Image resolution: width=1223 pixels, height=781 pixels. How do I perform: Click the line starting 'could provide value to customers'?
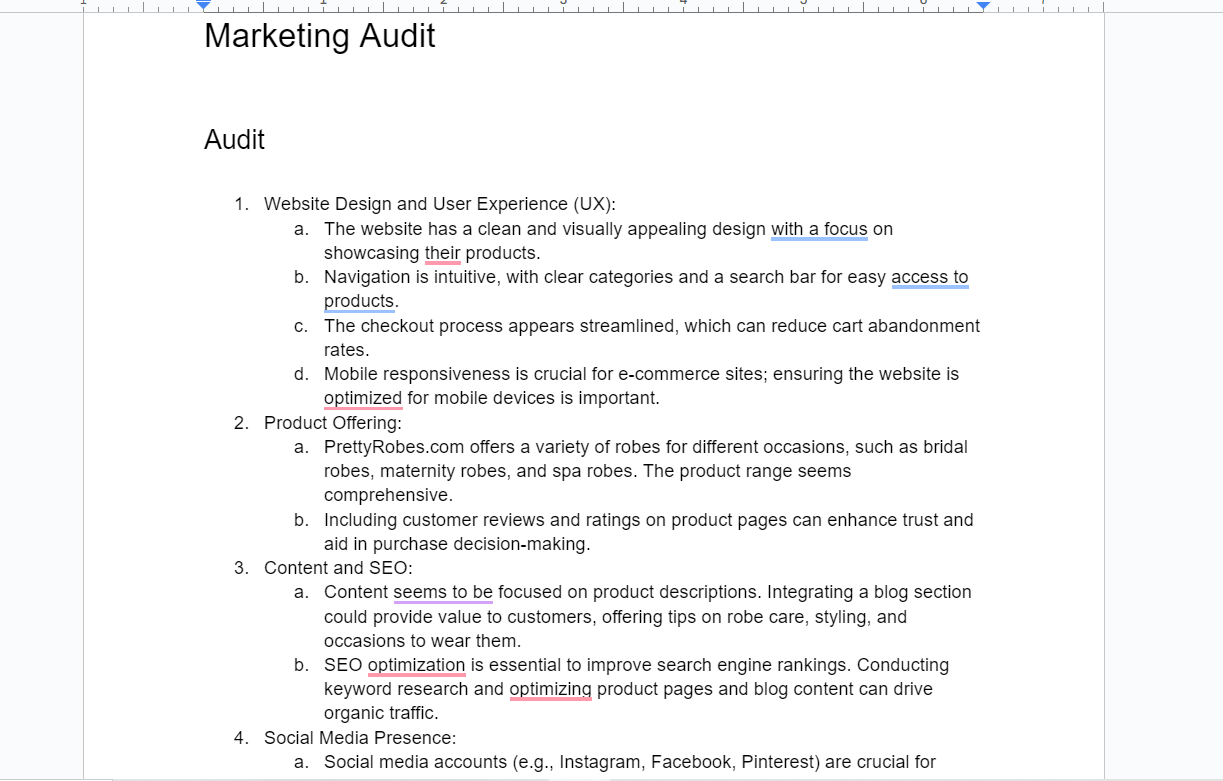coord(615,617)
